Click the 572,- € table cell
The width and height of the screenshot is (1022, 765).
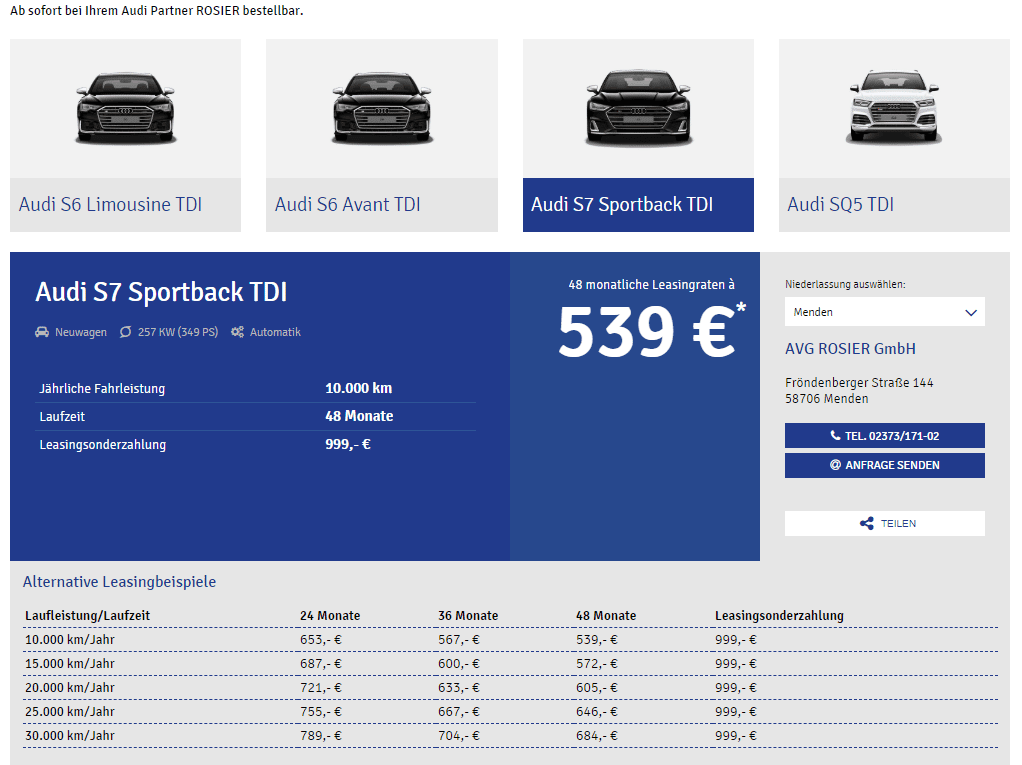point(597,664)
